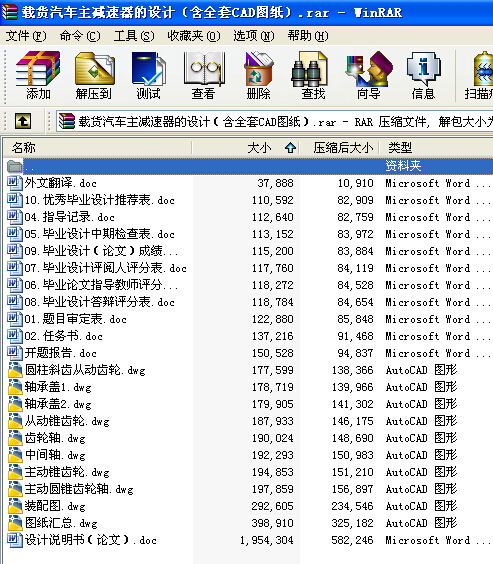Click icon of 主动锥齿轮.dwg

[15, 472]
